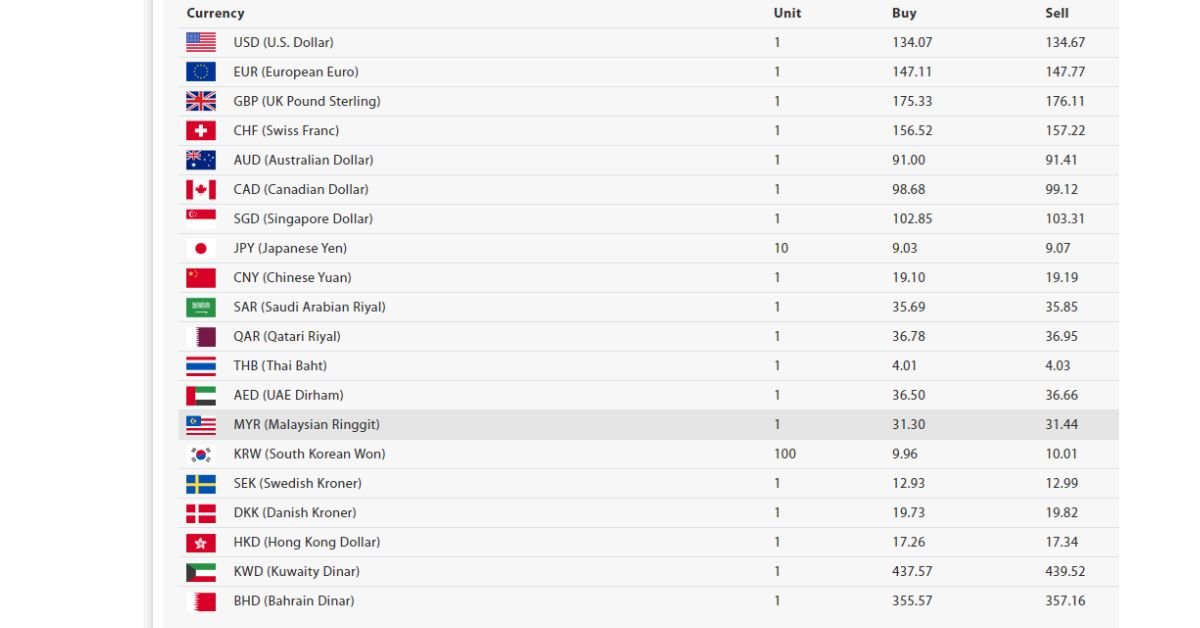
Task: Click the BHD sell rate 357.16
Action: click(x=1065, y=601)
